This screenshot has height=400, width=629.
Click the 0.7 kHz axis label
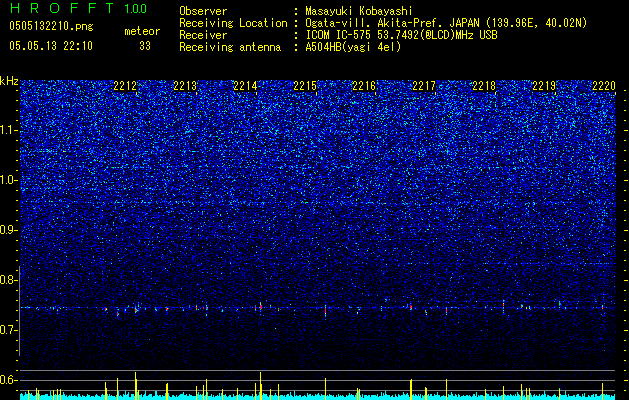[x=9, y=330]
